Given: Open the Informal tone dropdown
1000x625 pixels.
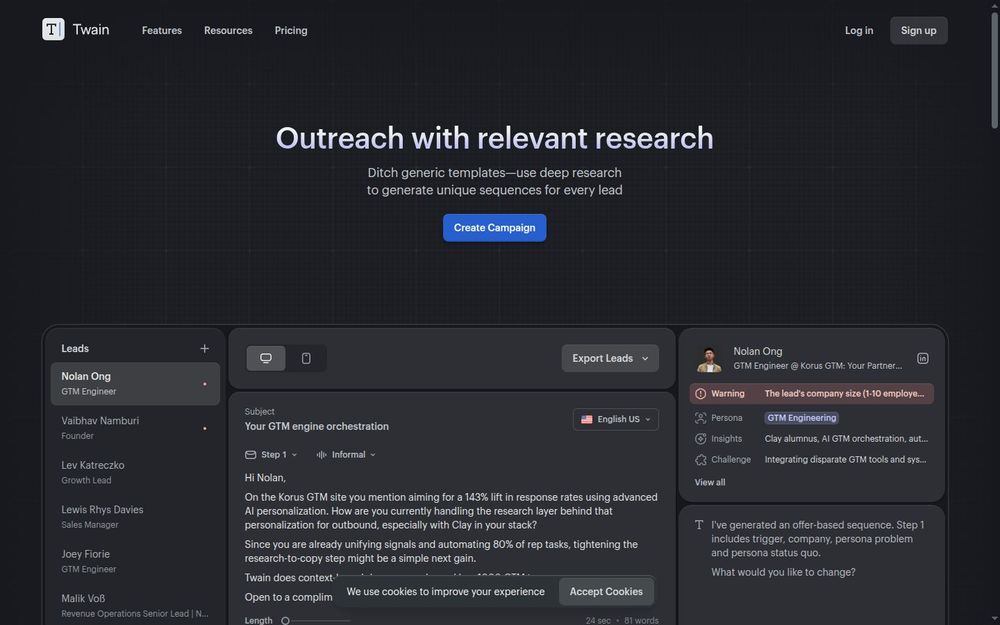Looking at the screenshot, I should tap(346, 455).
